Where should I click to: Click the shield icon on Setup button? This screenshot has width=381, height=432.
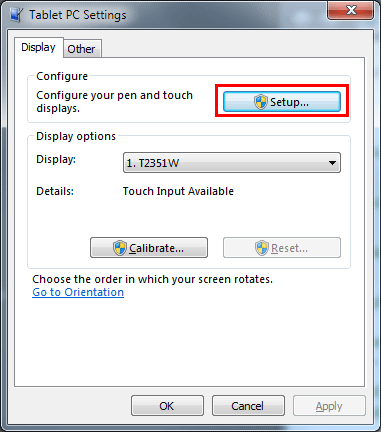pyautogui.click(x=260, y=102)
